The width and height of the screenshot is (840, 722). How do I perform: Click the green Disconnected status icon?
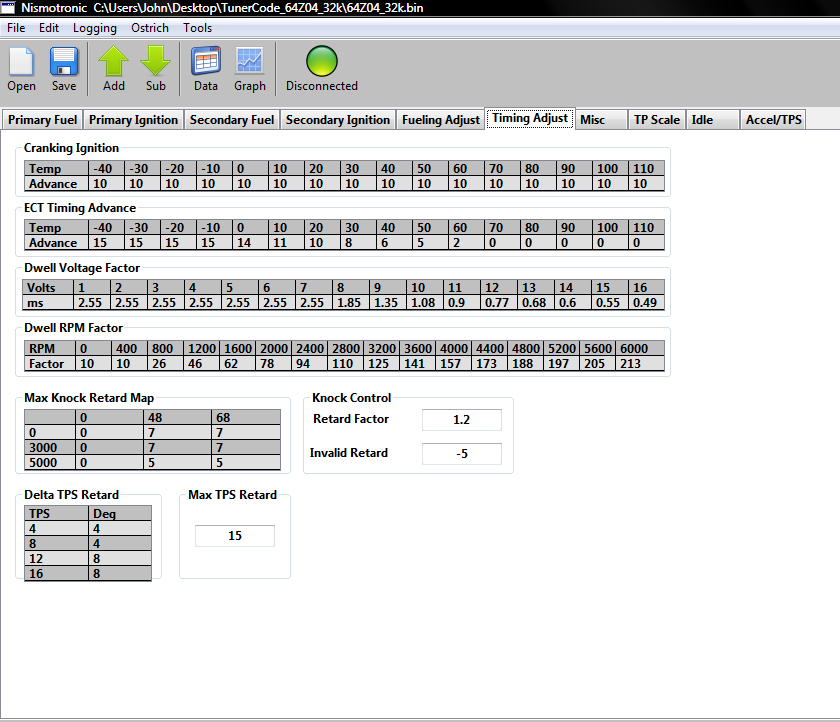(x=321, y=63)
